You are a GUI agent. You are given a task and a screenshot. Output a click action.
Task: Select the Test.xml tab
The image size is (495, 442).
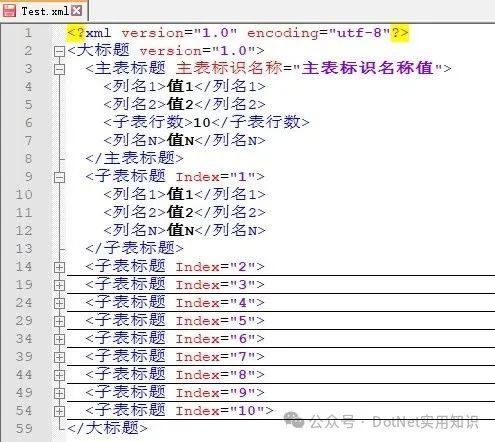tap(44, 11)
